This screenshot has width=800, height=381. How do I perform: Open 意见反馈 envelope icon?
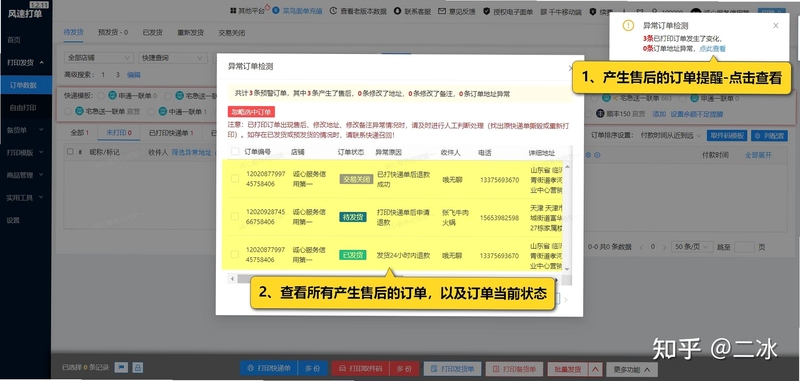tap(442, 11)
